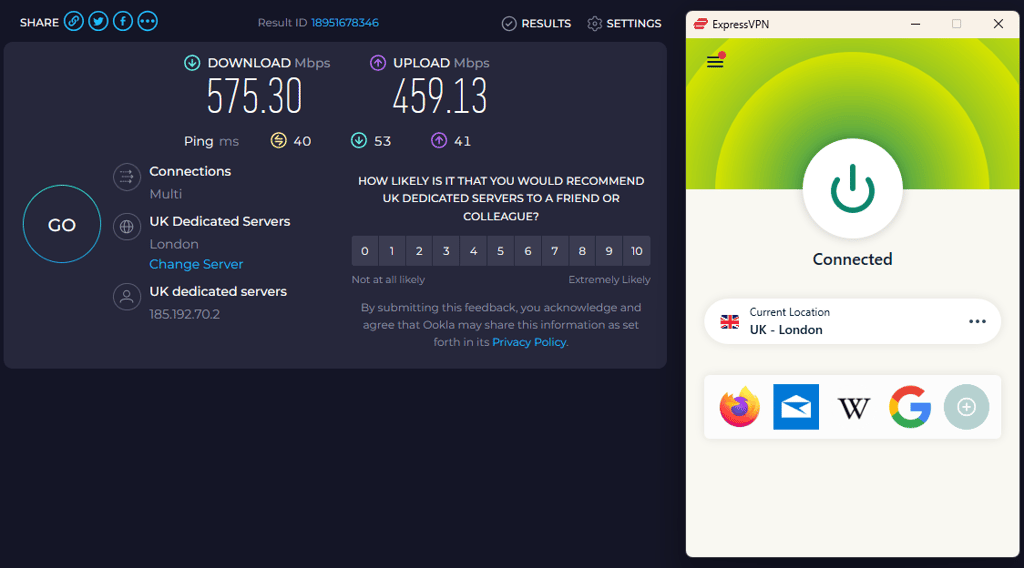Screen dimensions: 1024x568
Task: Select IP address 185.192.70.2
Action: click(185, 314)
